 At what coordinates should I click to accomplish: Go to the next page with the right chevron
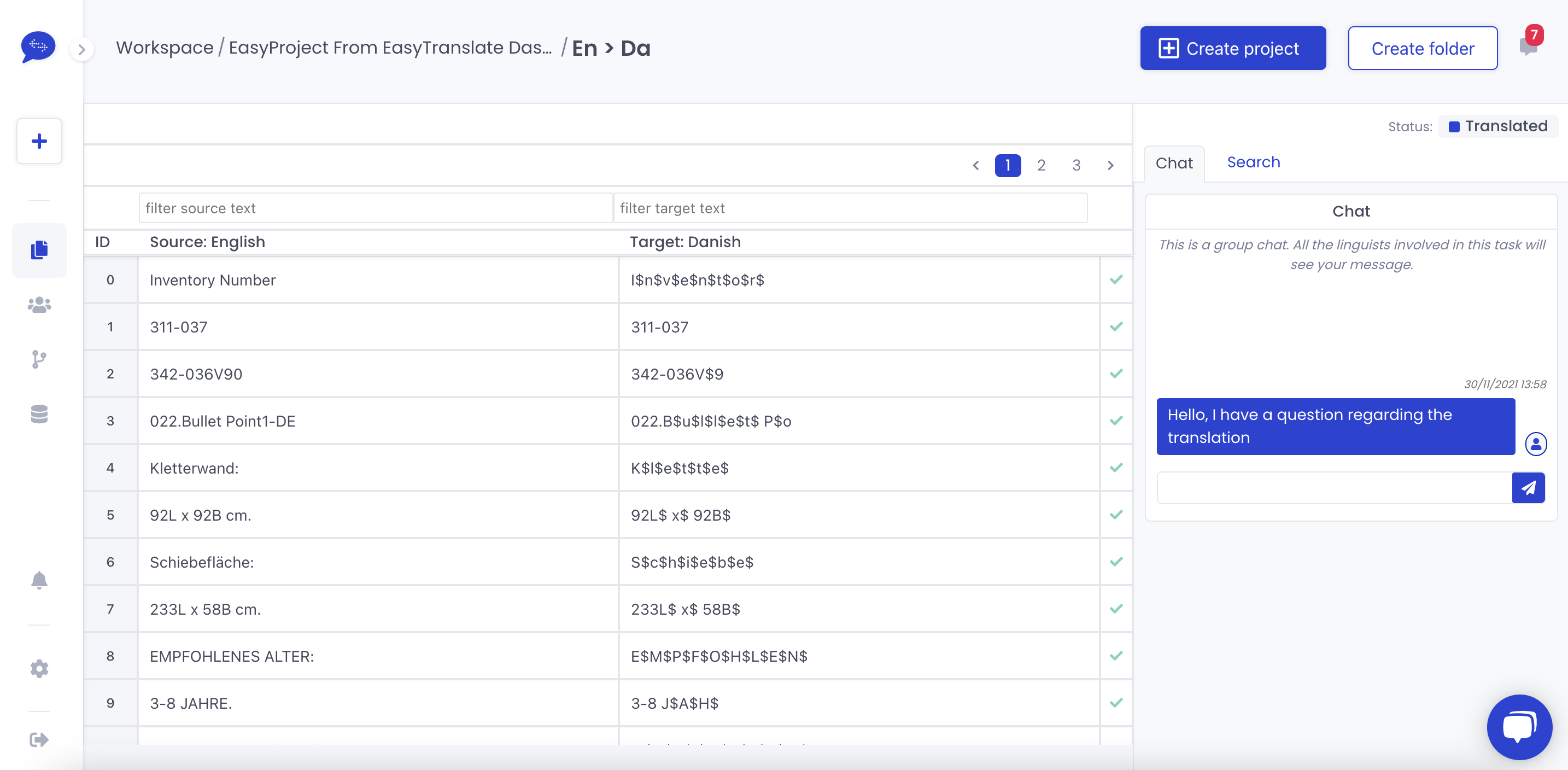(1110, 165)
